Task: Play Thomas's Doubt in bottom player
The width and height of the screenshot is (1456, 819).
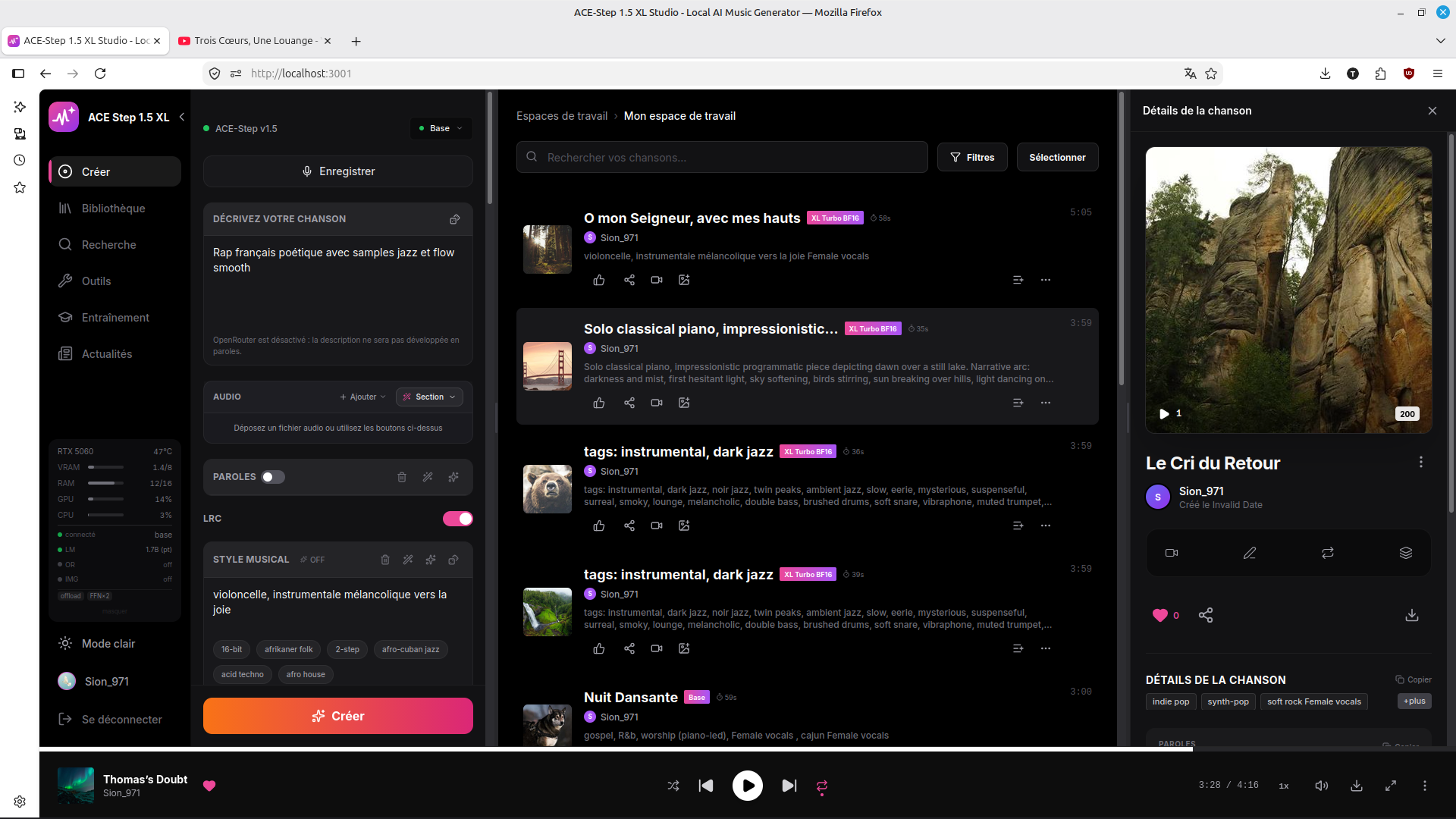Action: 748,786
